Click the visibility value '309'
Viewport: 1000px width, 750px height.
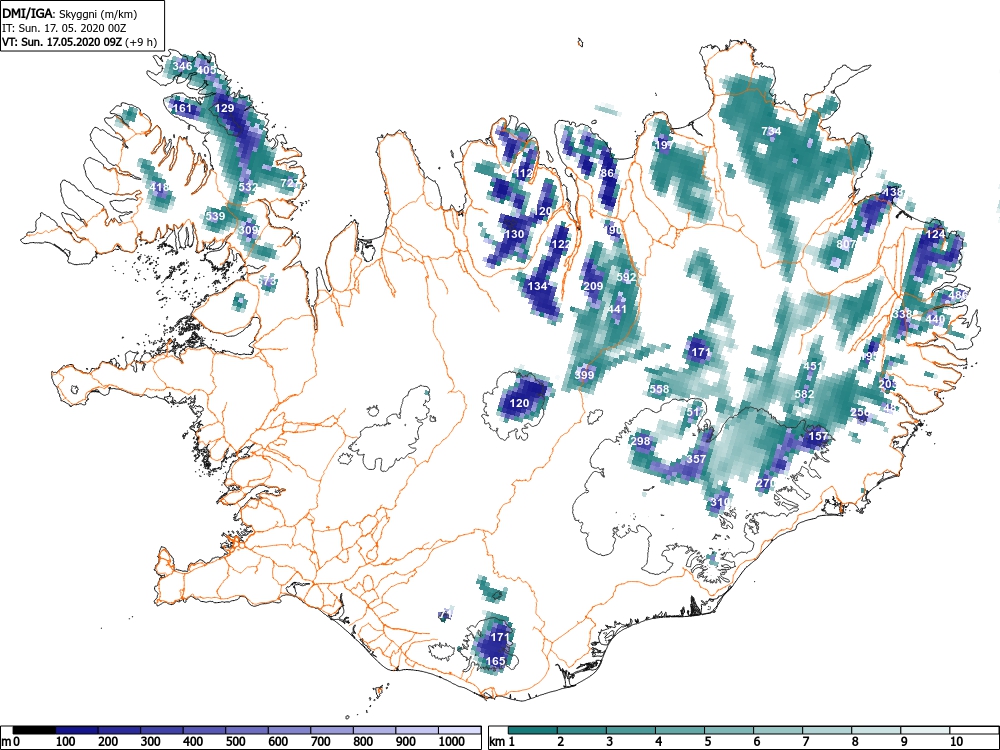(x=249, y=230)
